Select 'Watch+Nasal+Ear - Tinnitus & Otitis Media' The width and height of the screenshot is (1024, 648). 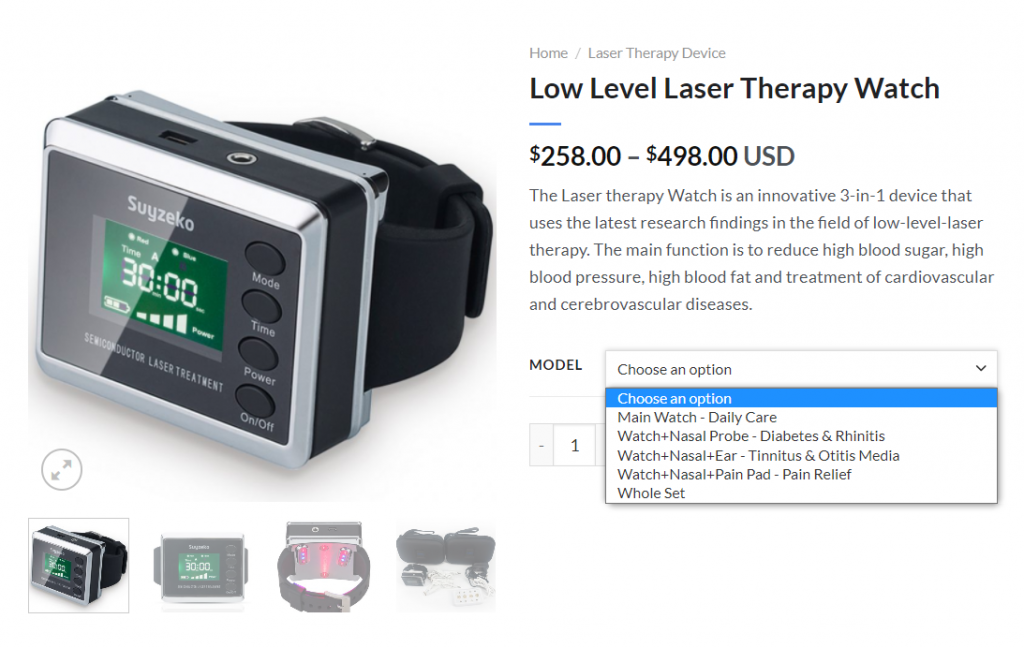(801, 455)
